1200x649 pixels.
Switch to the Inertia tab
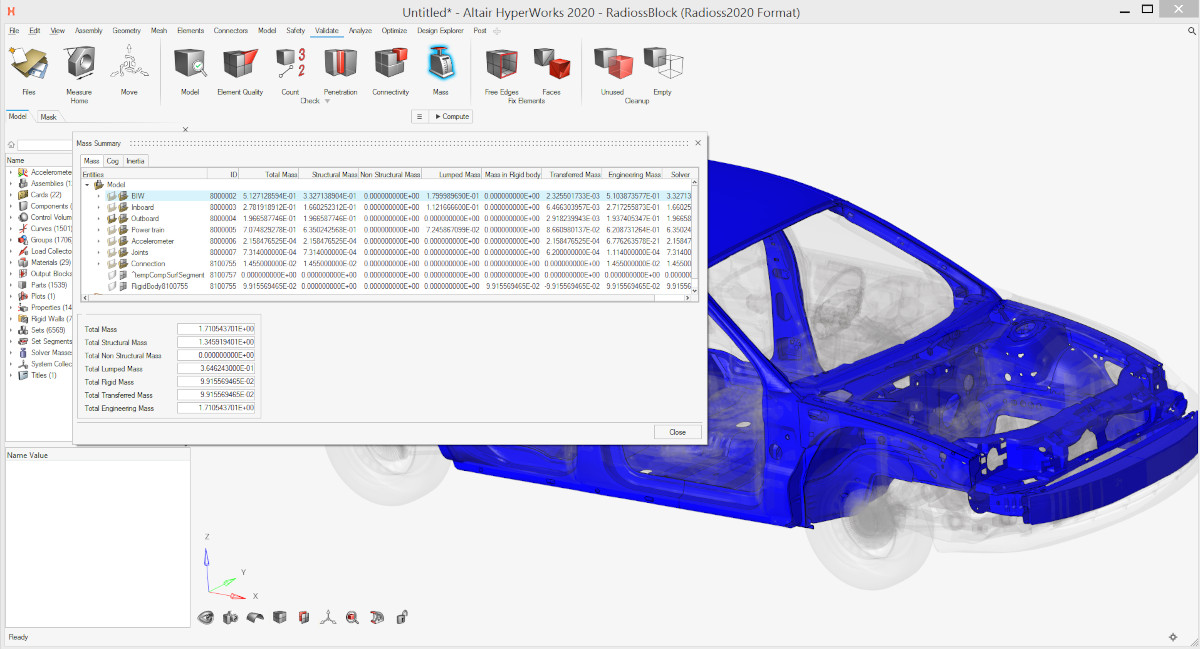135,161
